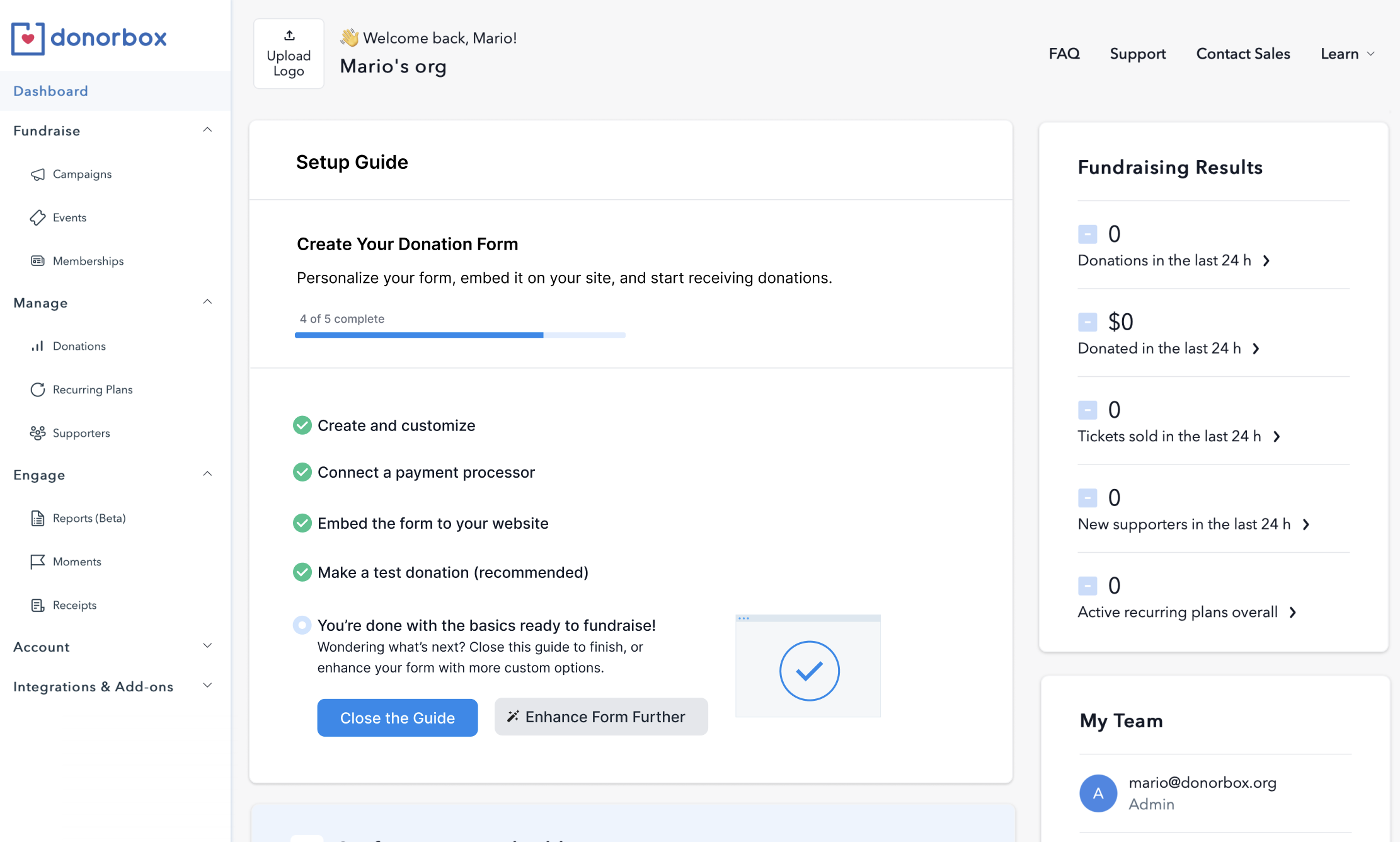Click the Campaigns megaphone icon
The image size is (1400, 842).
[38, 175]
